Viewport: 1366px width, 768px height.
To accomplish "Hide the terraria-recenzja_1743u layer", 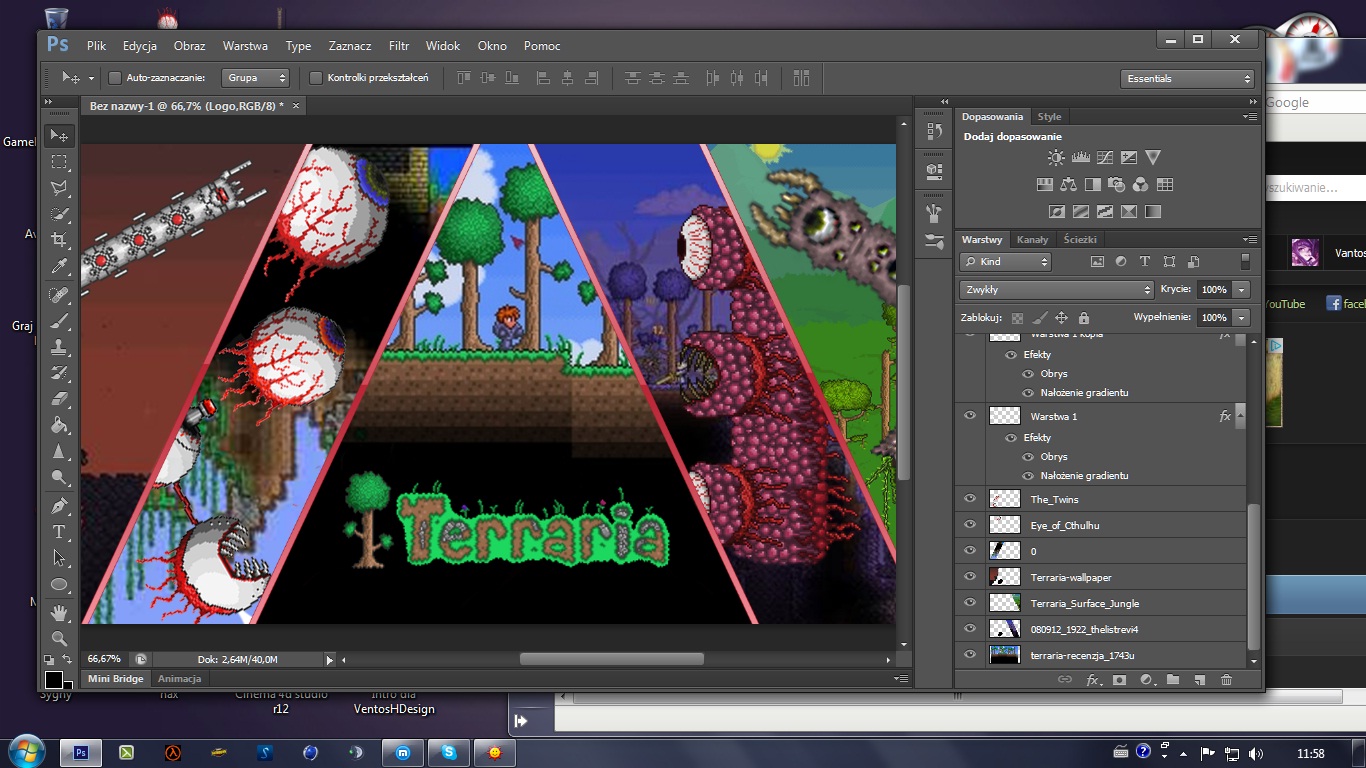I will click(969, 655).
